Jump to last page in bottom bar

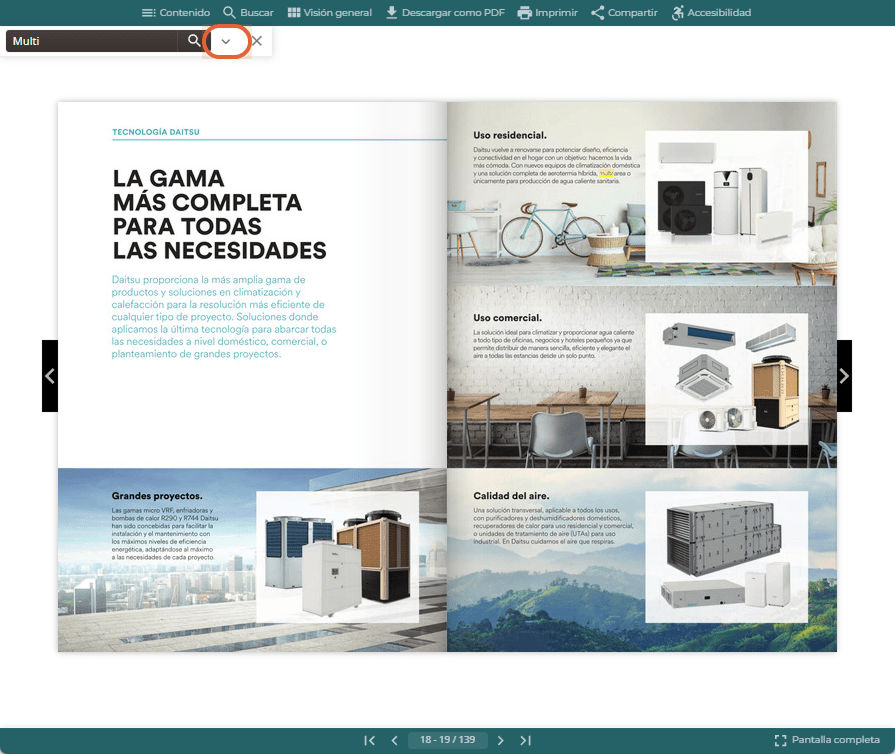coord(526,740)
